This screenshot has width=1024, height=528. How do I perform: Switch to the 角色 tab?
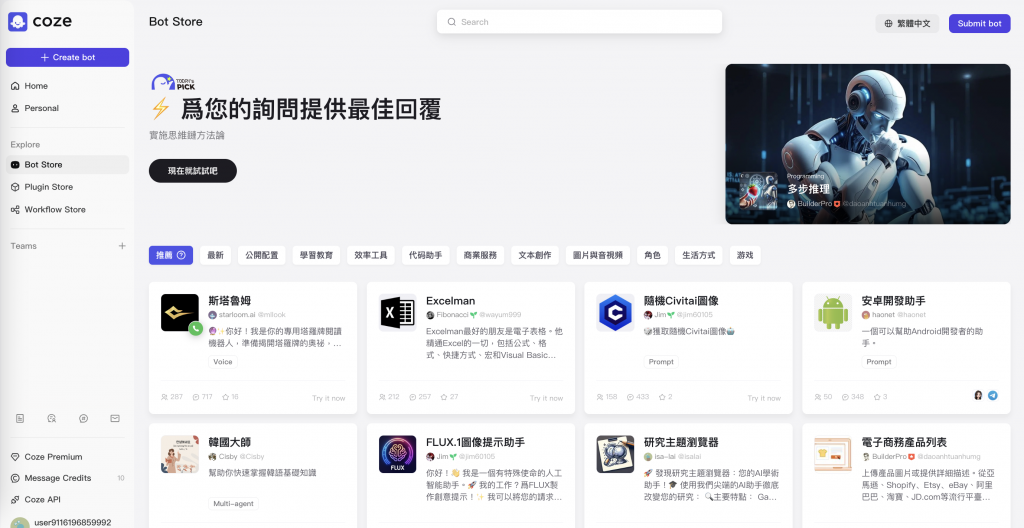[x=652, y=256]
